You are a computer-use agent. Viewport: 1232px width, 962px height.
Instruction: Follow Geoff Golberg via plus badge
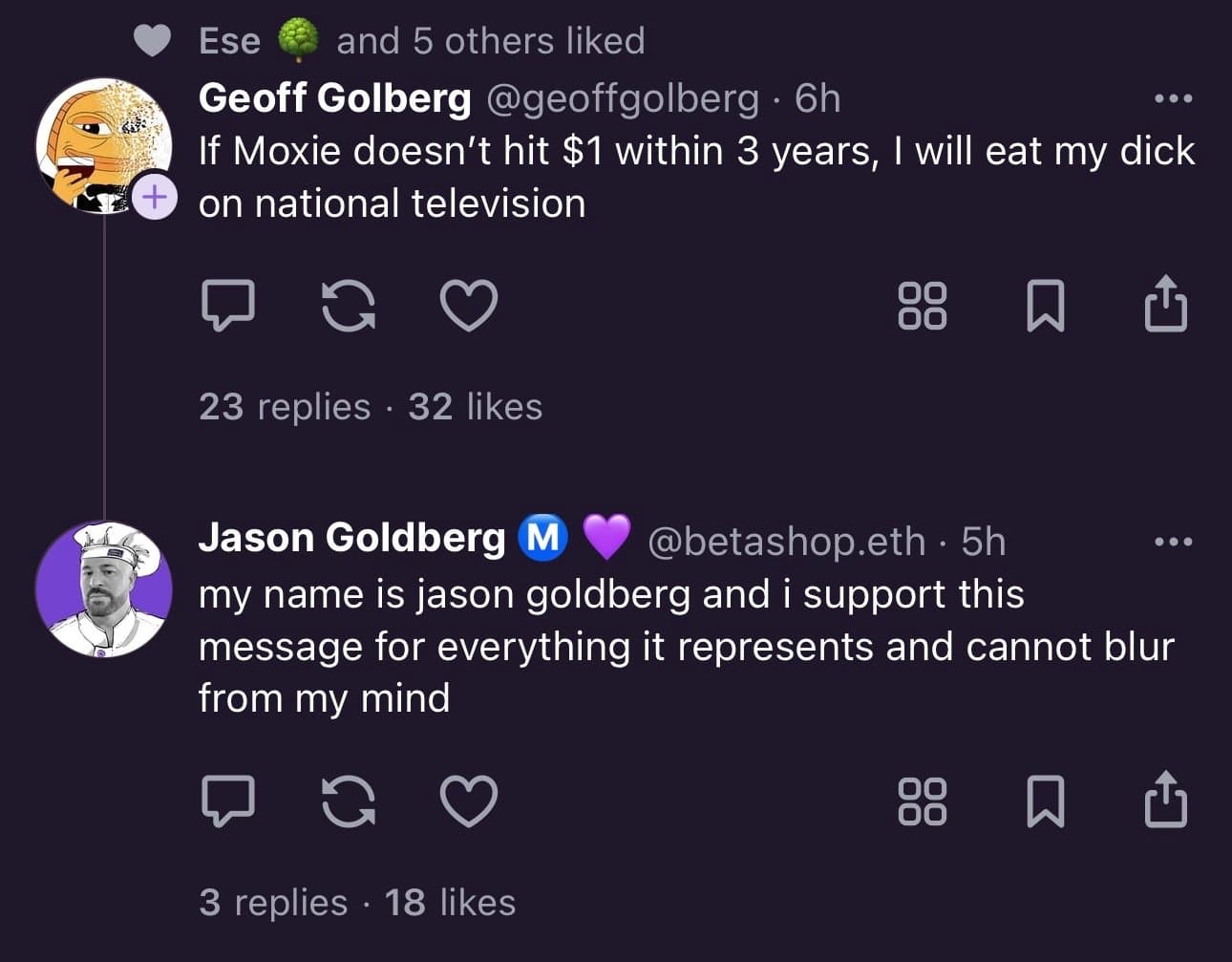154,197
